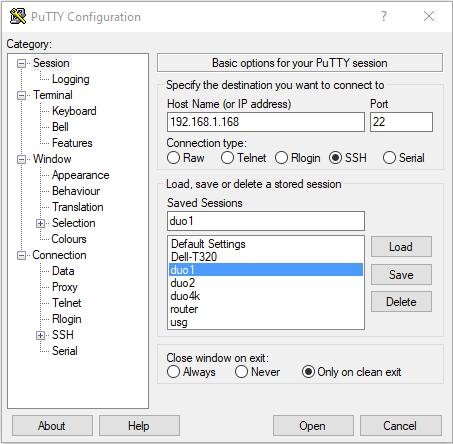The height and width of the screenshot is (444, 453).
Task: Open the Window category
Action: 52,159
